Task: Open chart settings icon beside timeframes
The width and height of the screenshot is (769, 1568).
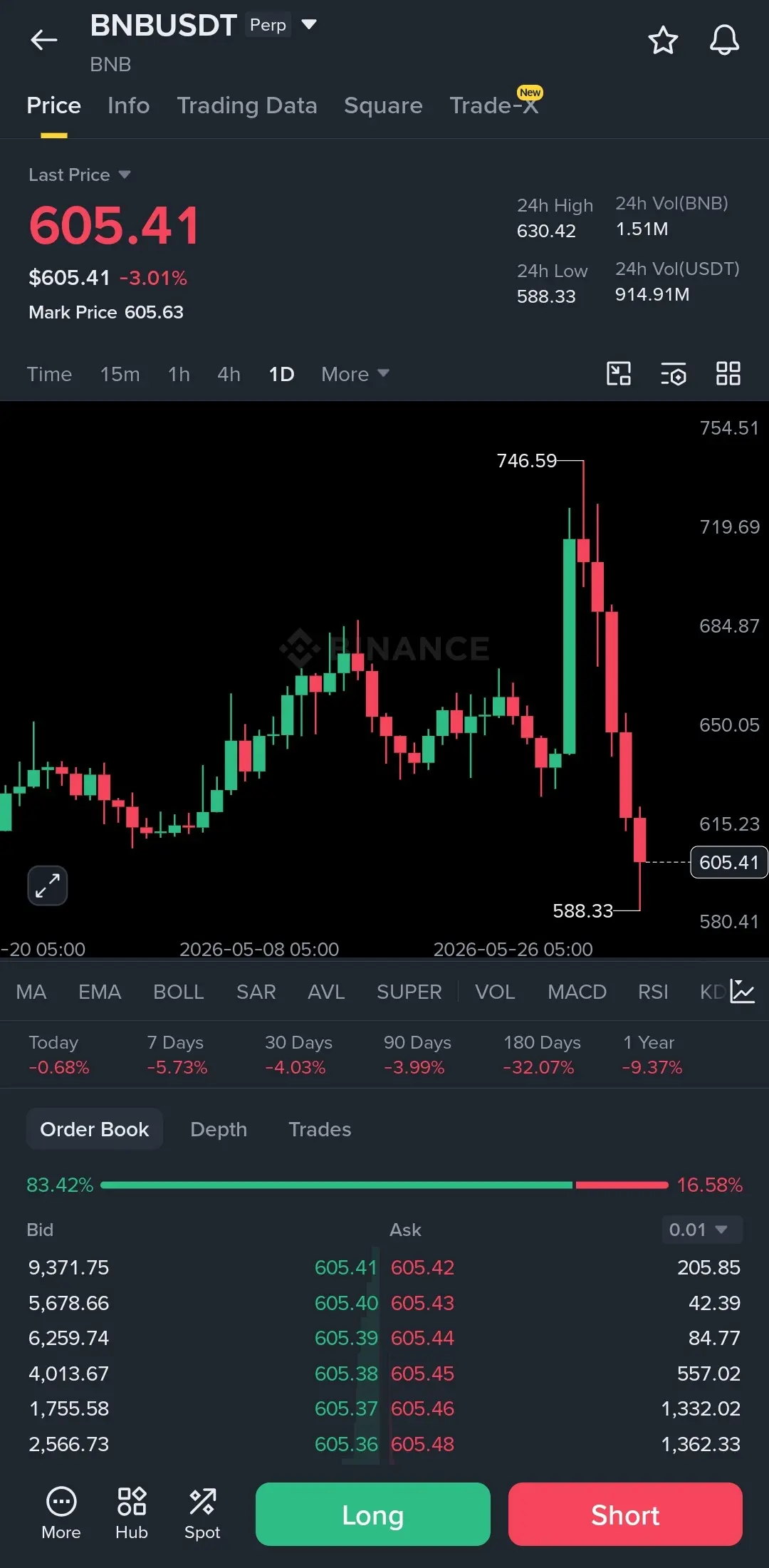Action: [674, 373]
